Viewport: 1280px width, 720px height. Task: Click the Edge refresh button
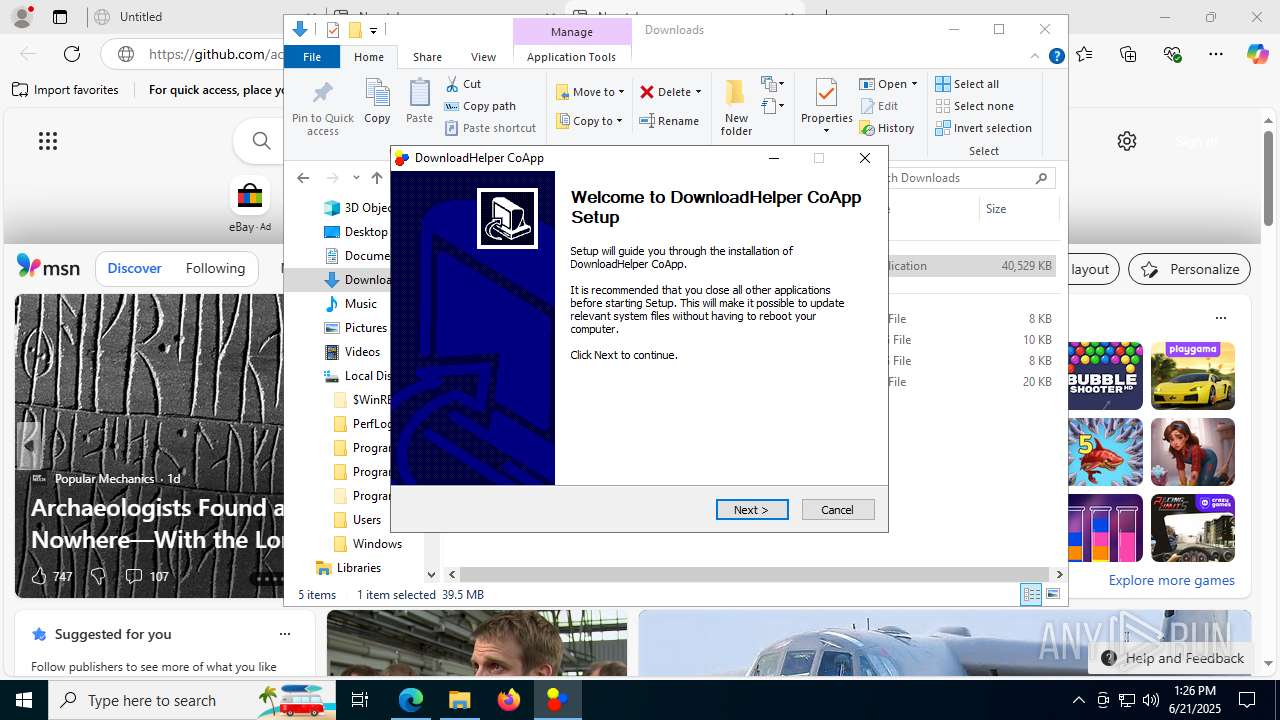(72, 54)
